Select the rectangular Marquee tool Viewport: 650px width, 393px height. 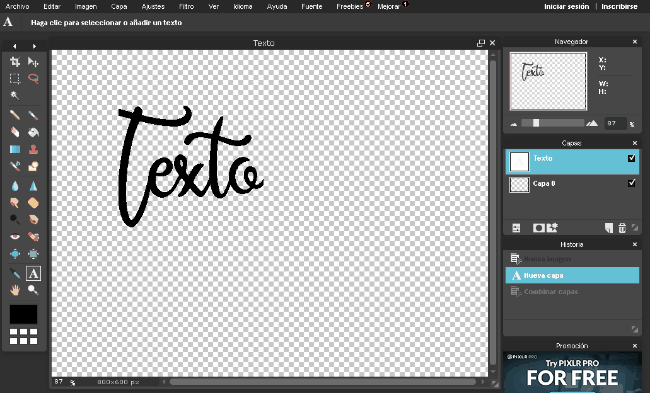(15, 78)
